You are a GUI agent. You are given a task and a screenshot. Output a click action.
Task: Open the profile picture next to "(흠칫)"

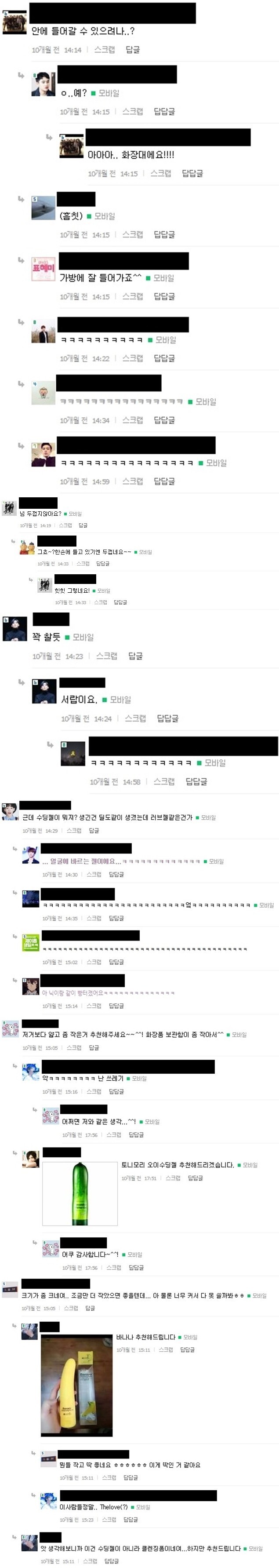click(x=43, y=208)
